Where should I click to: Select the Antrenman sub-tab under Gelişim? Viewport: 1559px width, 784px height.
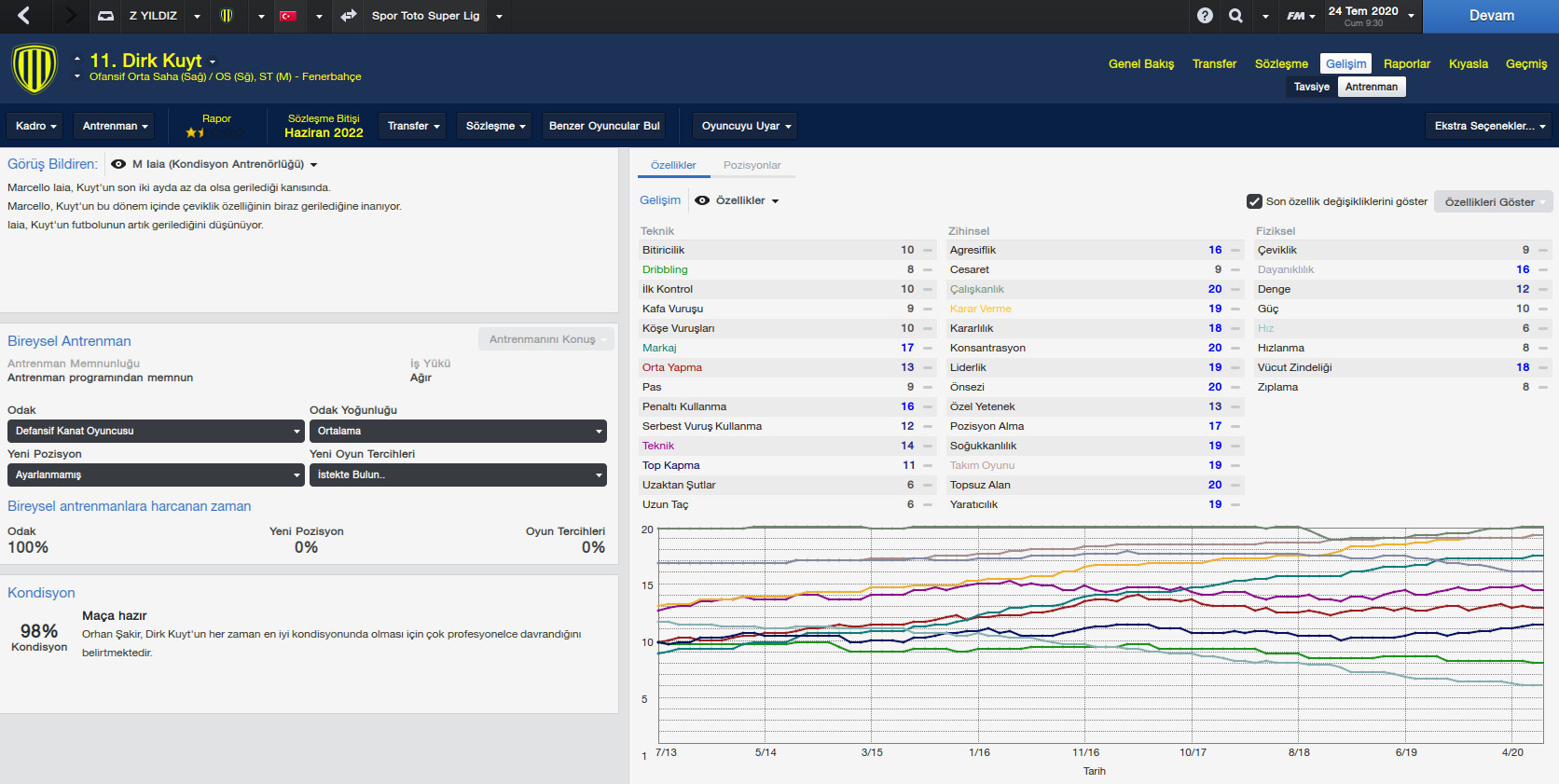click(x=1371, y=87)
